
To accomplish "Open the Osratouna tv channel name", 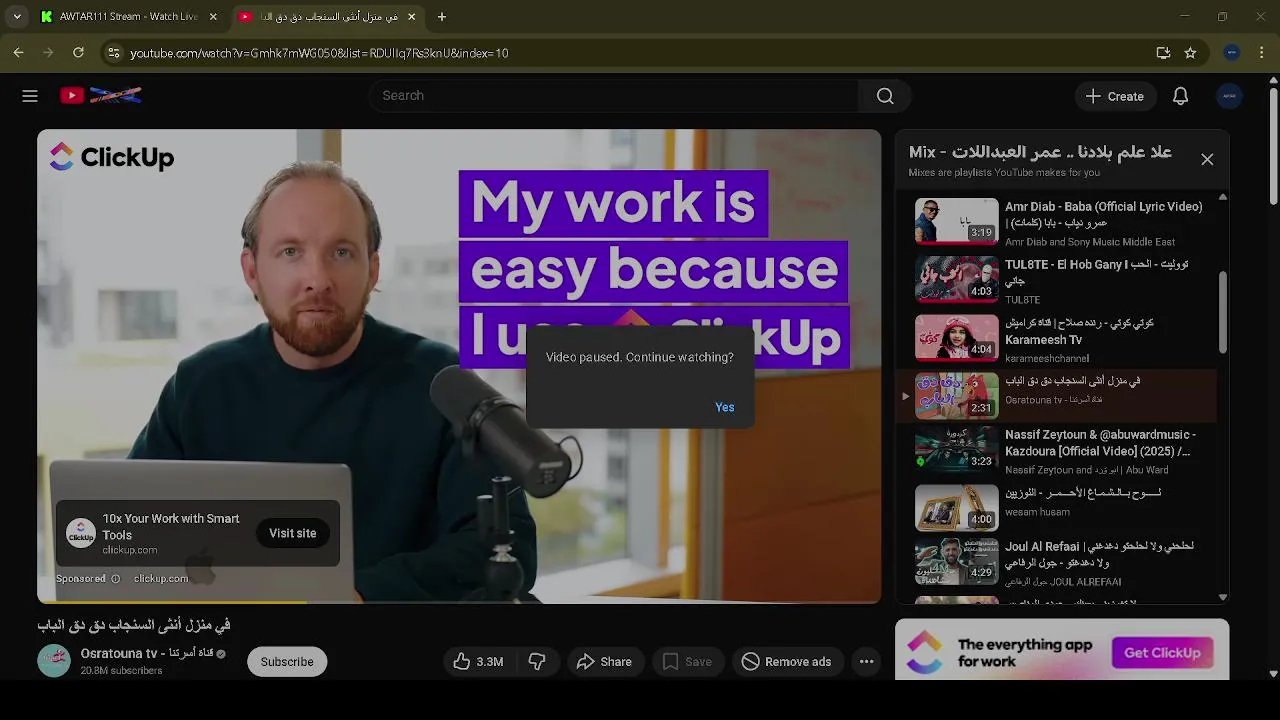I will pyautogui.click(x=147, y=653).
